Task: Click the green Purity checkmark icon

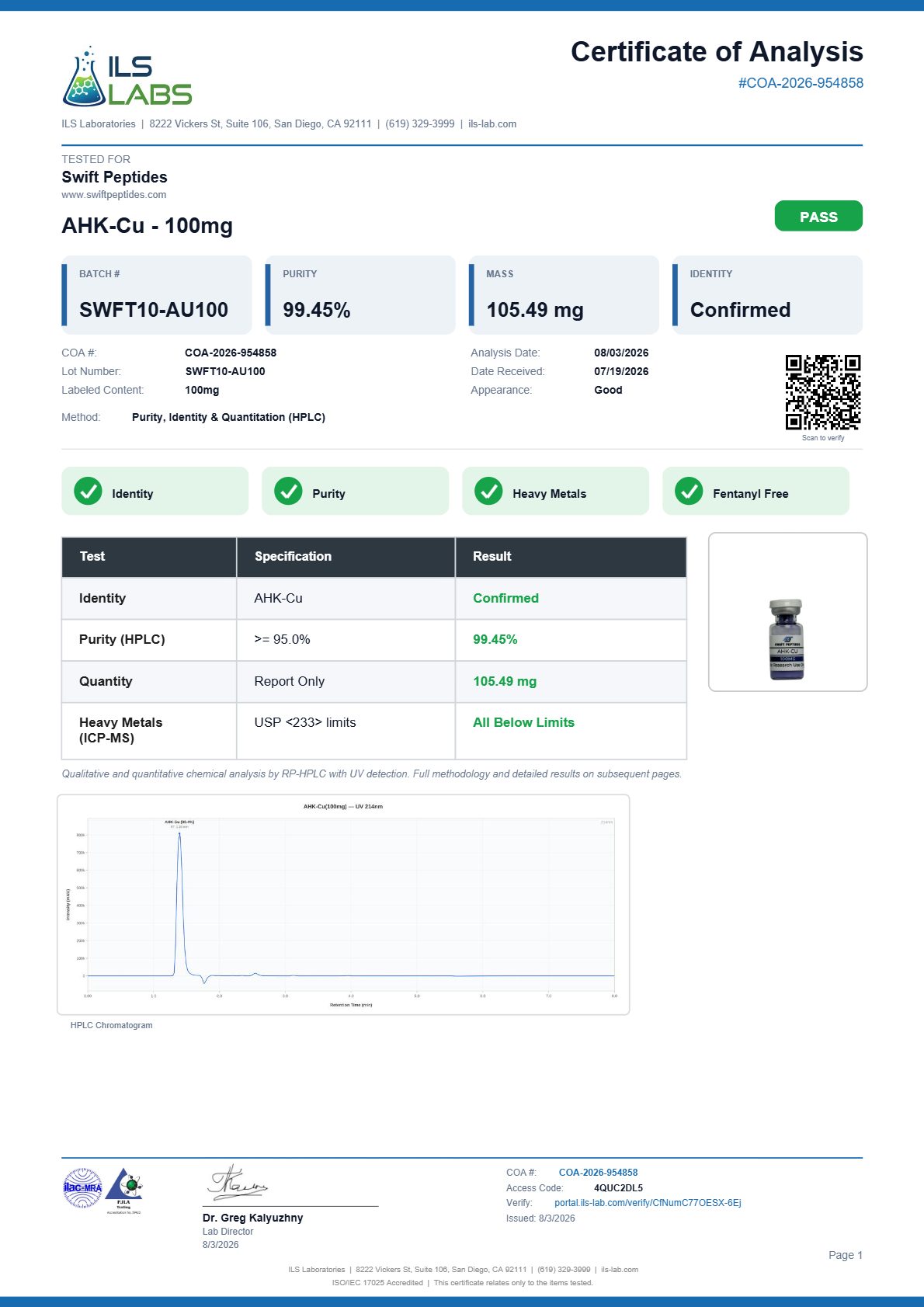Action: 288,491
